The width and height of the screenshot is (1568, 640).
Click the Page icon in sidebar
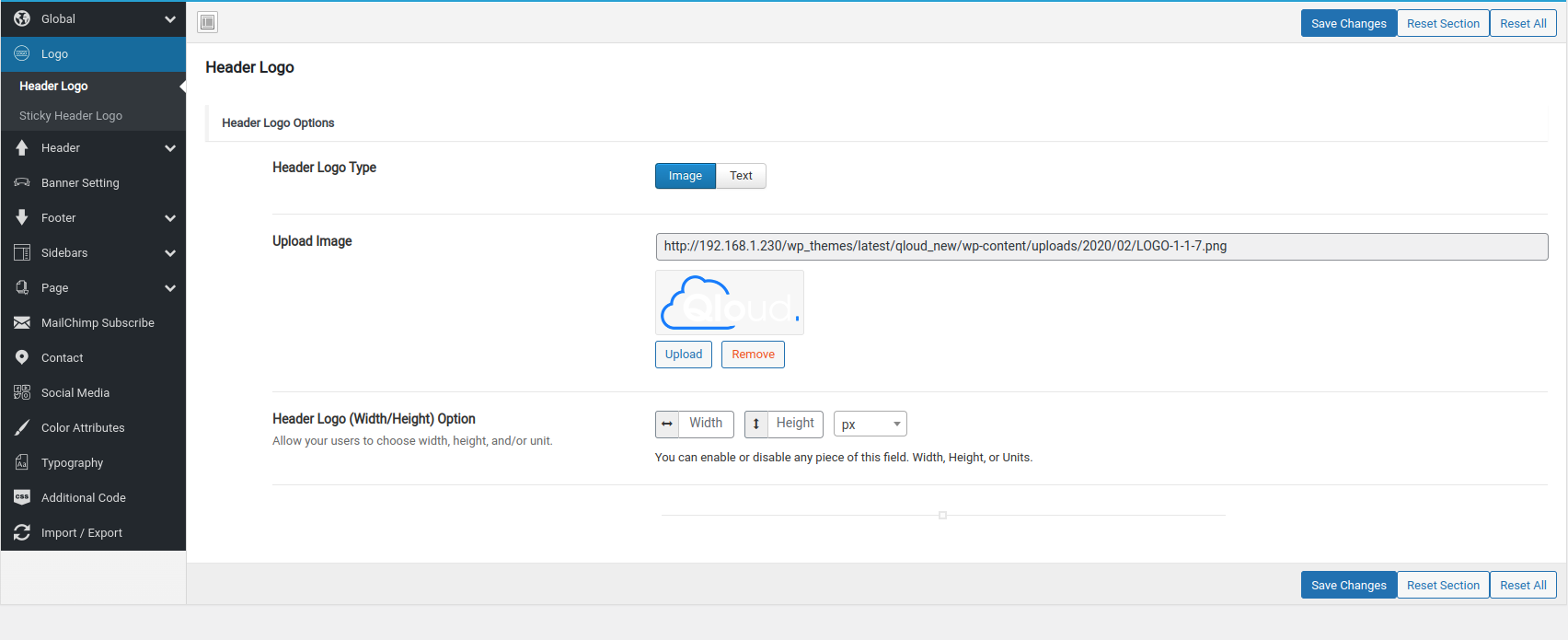pos(22,287)
